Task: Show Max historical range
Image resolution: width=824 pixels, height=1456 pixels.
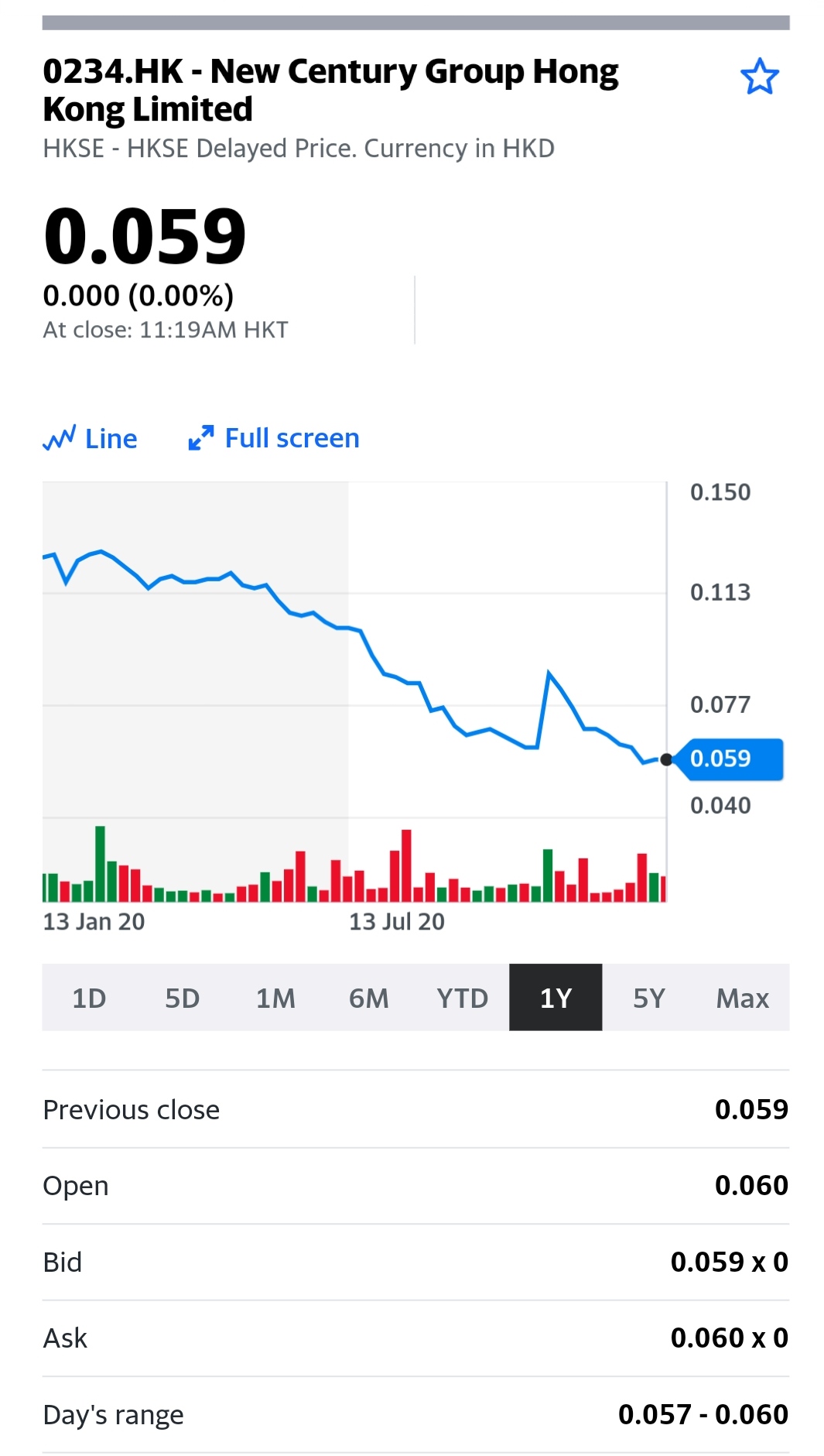Action: pos(742,998)
